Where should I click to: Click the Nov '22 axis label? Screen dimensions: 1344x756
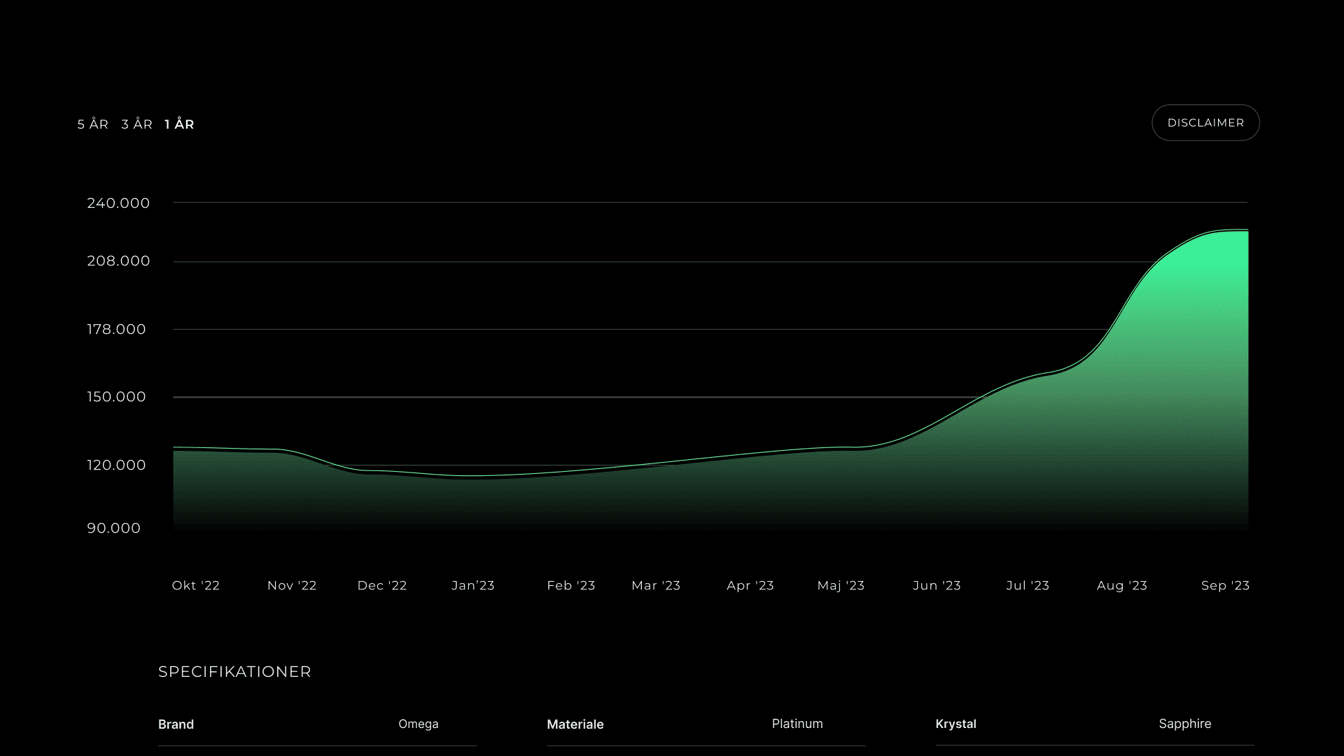(292, 586)
